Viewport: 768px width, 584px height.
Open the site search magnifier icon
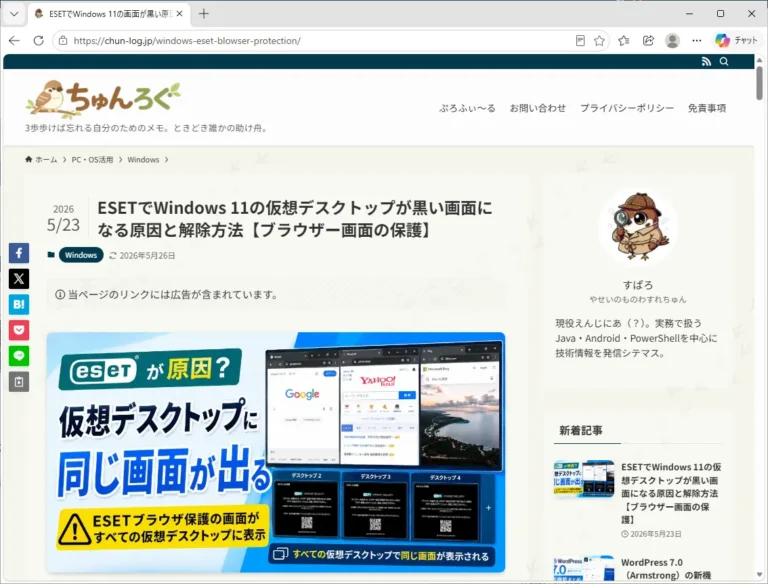coord(724,62)
